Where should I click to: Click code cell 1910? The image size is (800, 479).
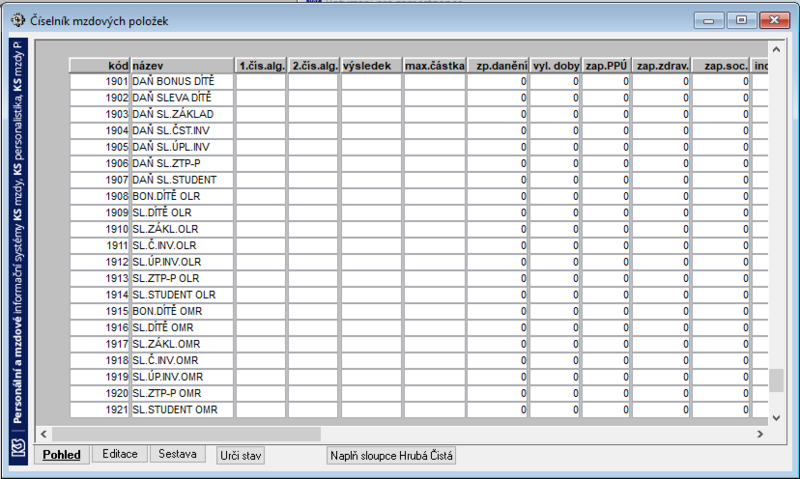coord(99,229)
